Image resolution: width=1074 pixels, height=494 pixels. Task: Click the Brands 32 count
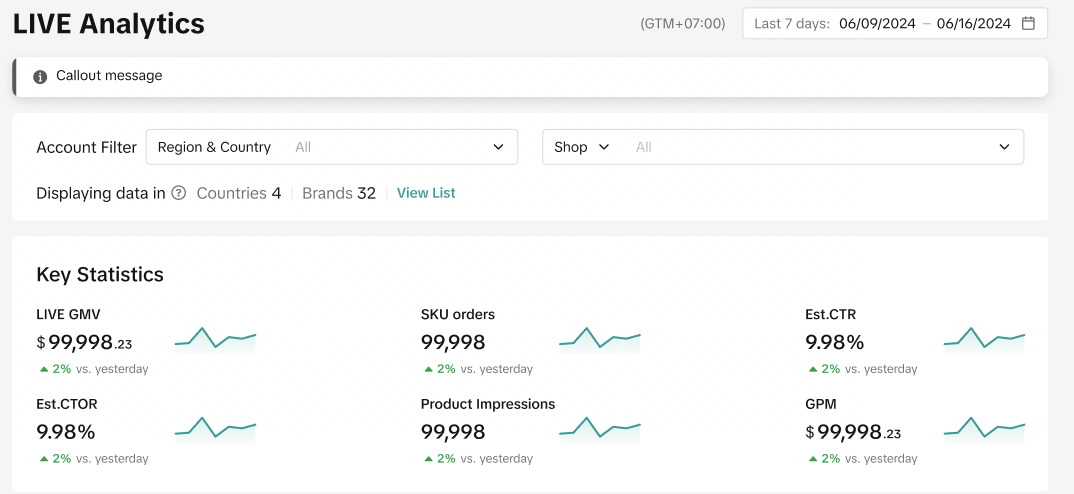point(339,193)
